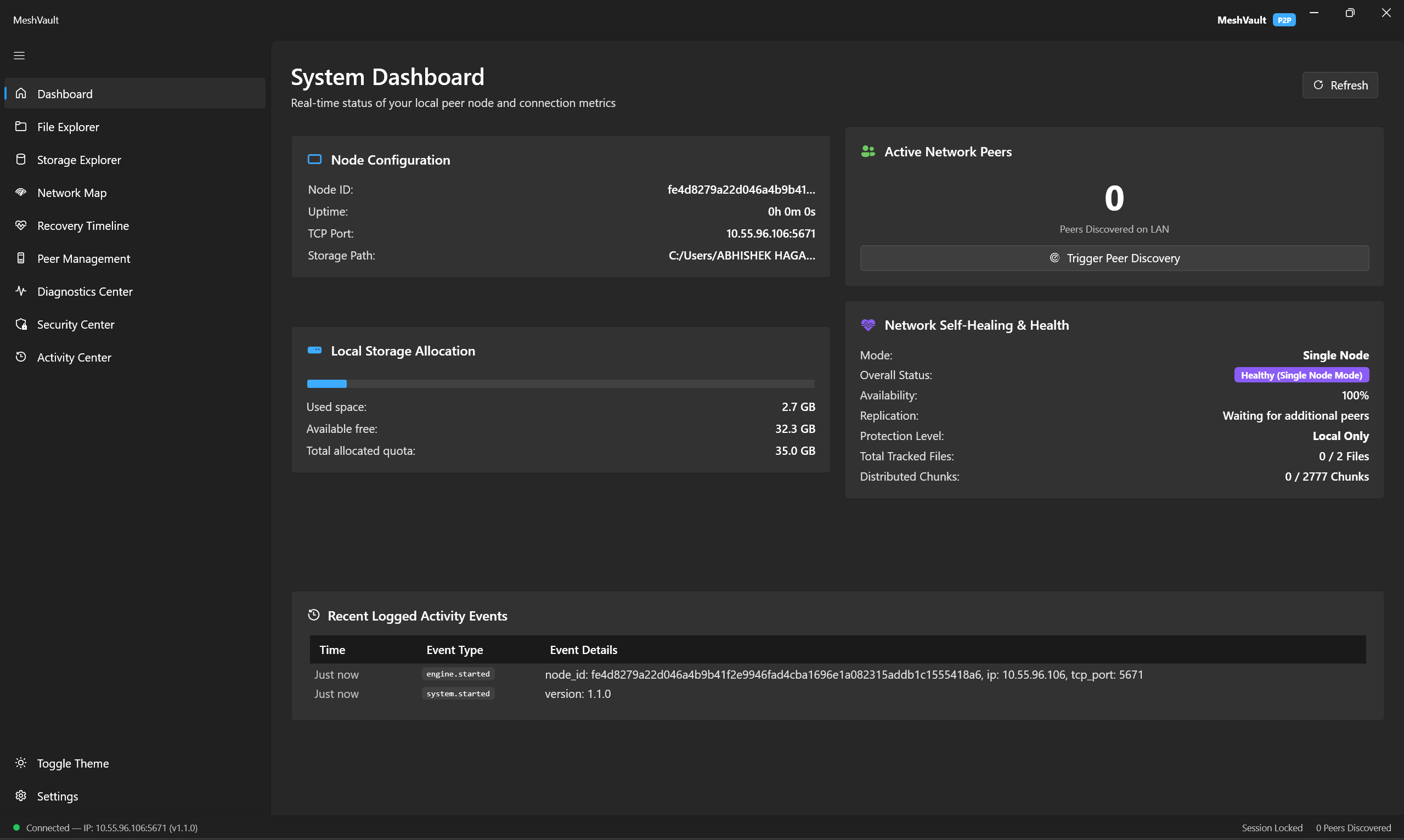Click the engine.started node_id event details
Screen dimensions: 1404x840
pos(844,674)
